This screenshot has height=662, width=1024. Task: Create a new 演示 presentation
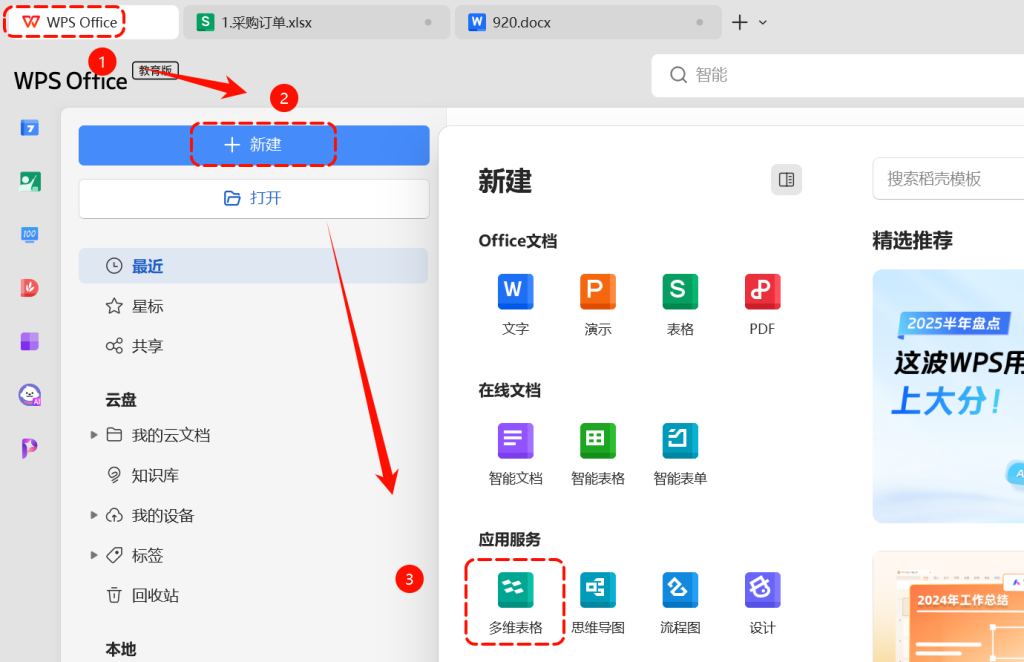[x=598, y=305]
